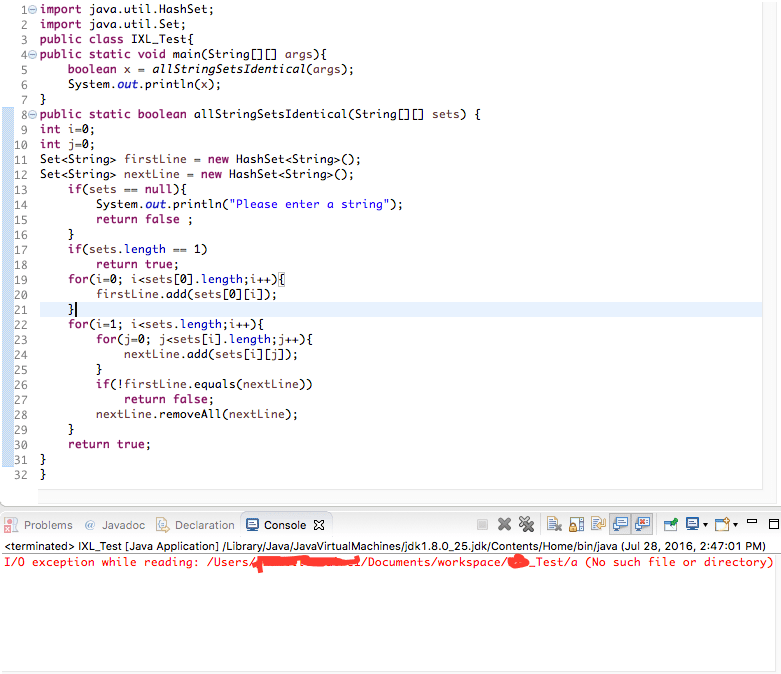Click the I/O exception error message
781x674 pixels.
click(x=389, y=562)
